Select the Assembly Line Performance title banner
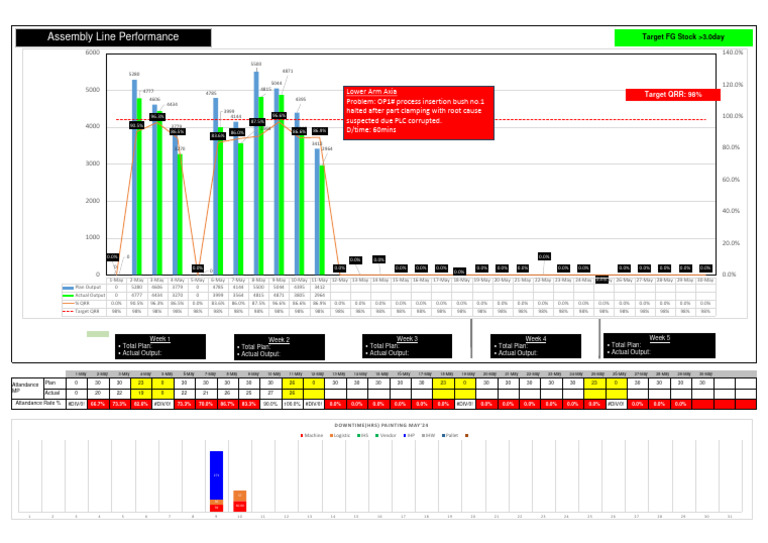Viewport: 768px width, 543px height. [x=113, y=37]
